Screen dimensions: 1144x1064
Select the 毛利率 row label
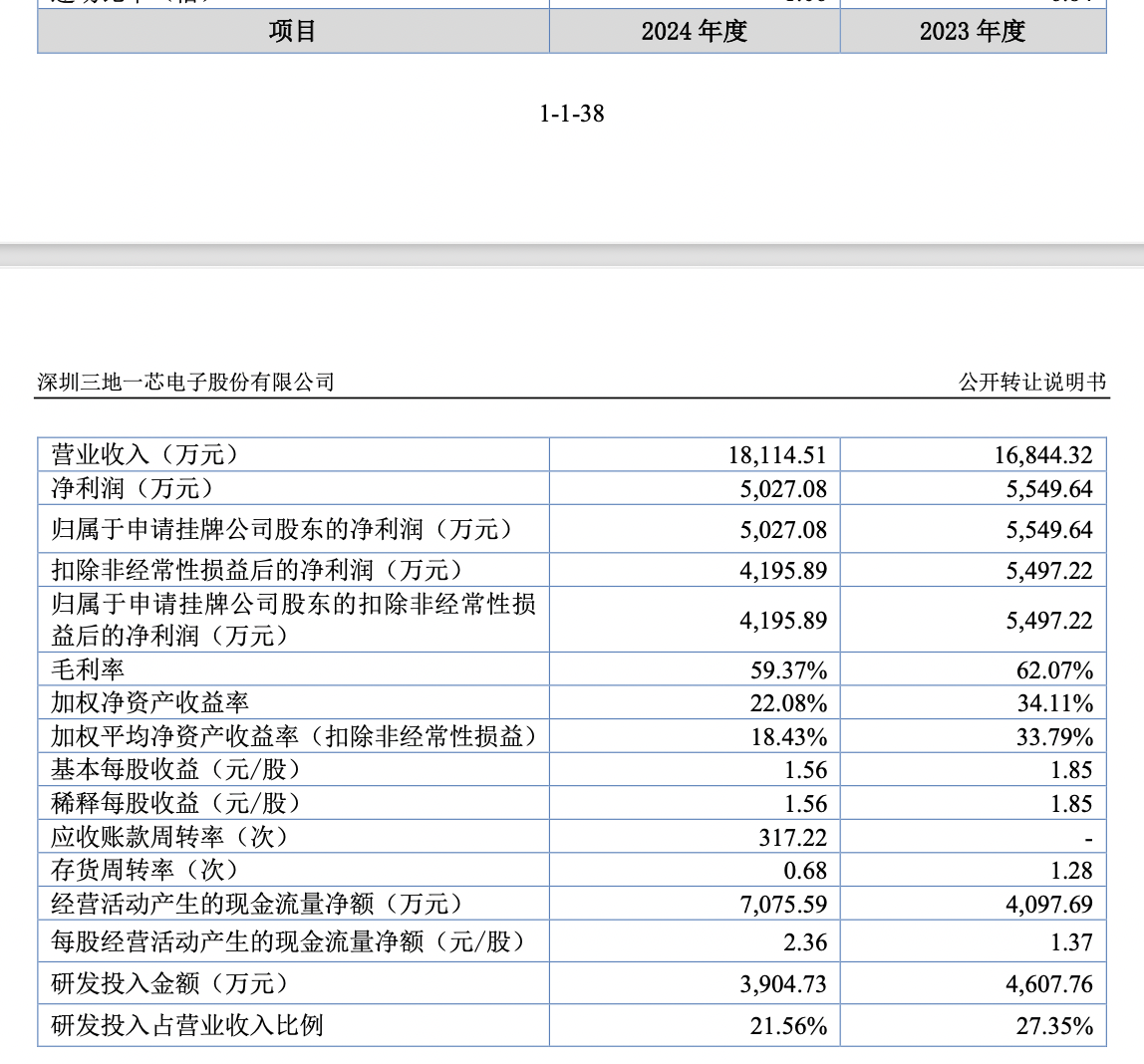click(88, 669)
